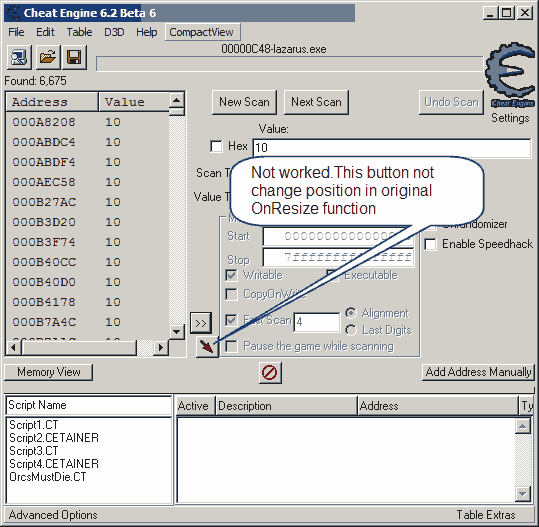Open the process list computer icon

19,57
